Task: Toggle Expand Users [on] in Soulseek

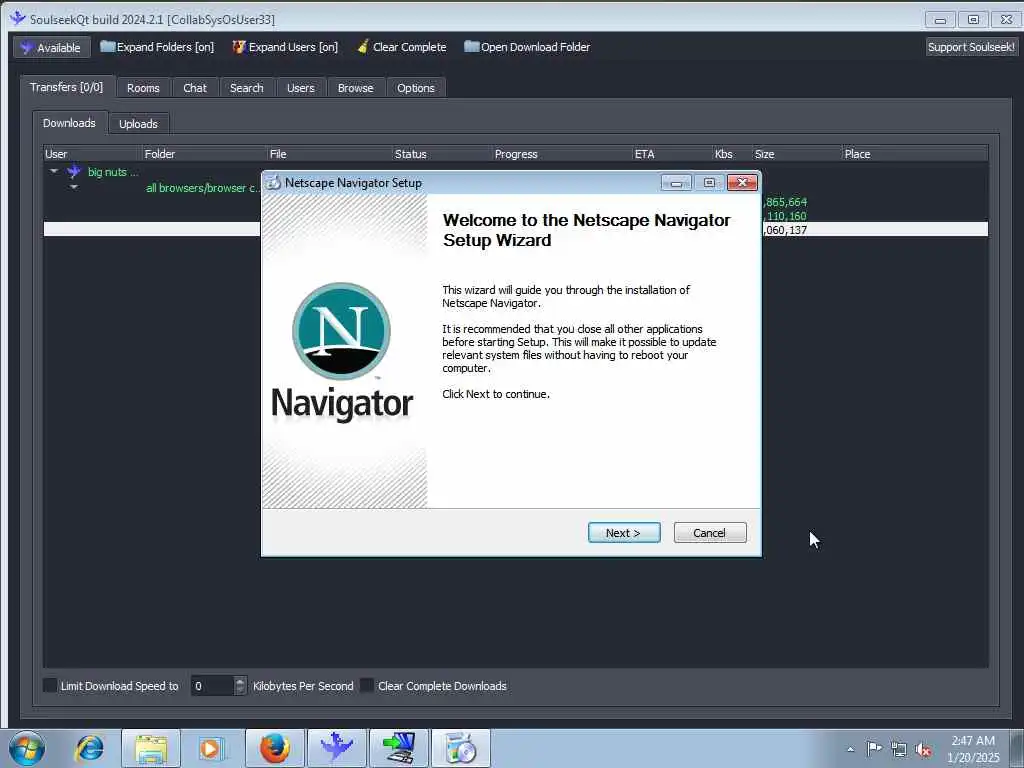Action: coord(285,47)
